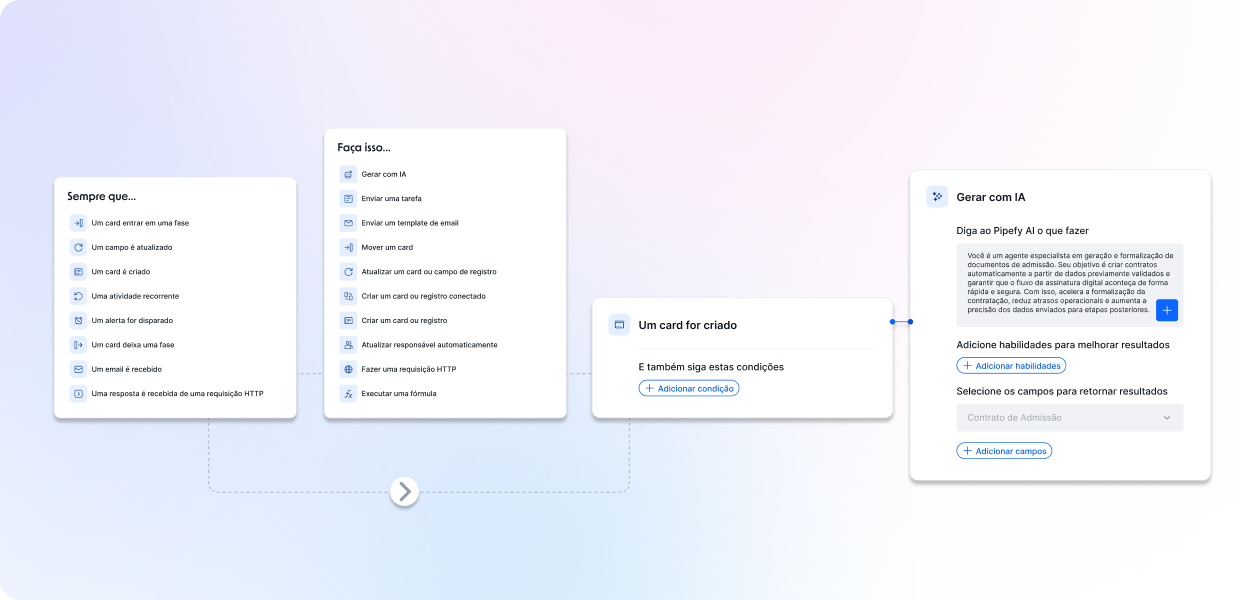The image size is (1240, 600).
Task: Click 'Adicionar condição' button
Action: 689,388
